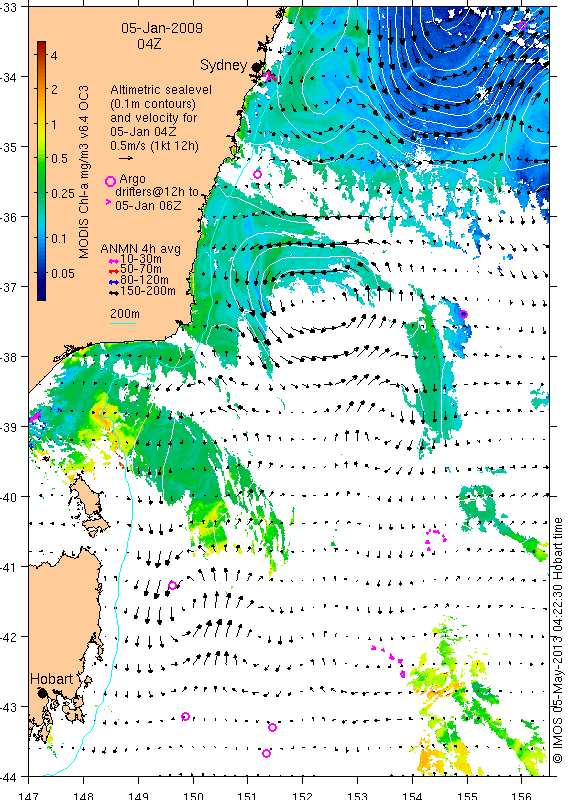
Task: Click the Argo float circle near 35.4S 151.2E
Action: [257, 174]
